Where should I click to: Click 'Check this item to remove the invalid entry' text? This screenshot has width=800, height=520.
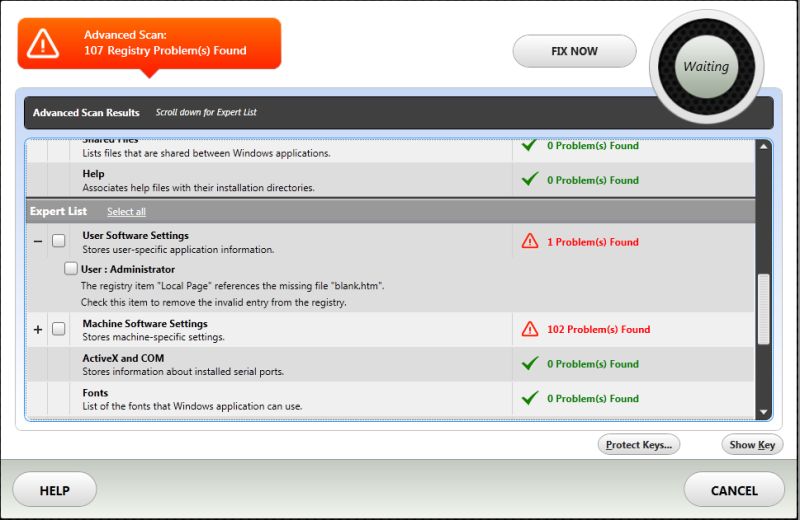(213, 302)
